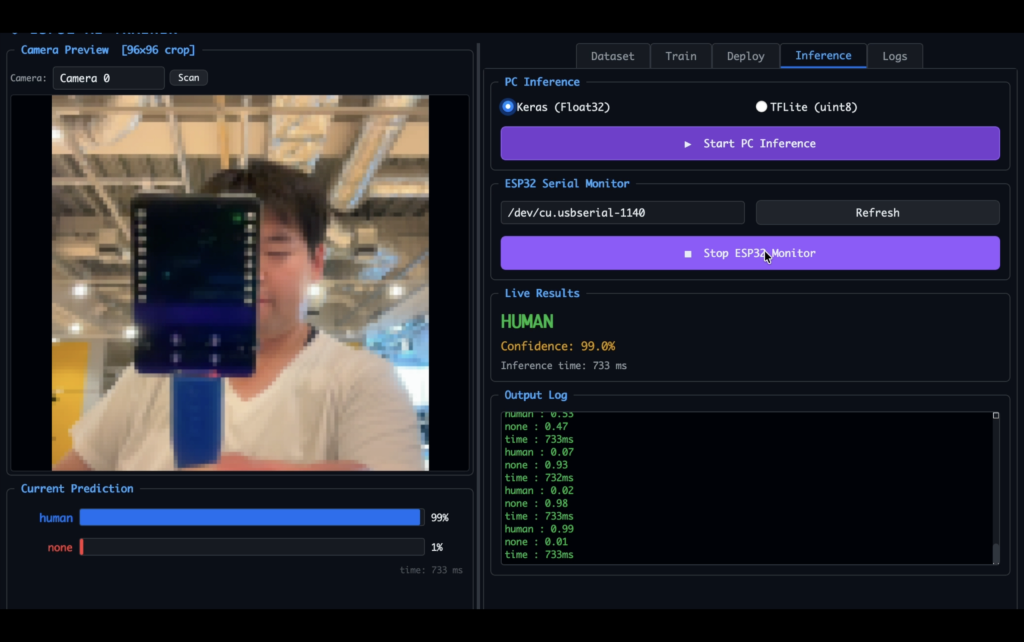
Task: Open the Train tab
Action: (680, 56)
